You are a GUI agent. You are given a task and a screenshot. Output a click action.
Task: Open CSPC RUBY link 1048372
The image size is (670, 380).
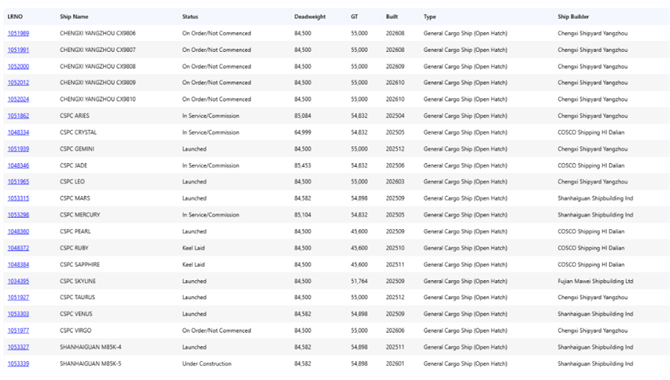[x=18, y=248]
